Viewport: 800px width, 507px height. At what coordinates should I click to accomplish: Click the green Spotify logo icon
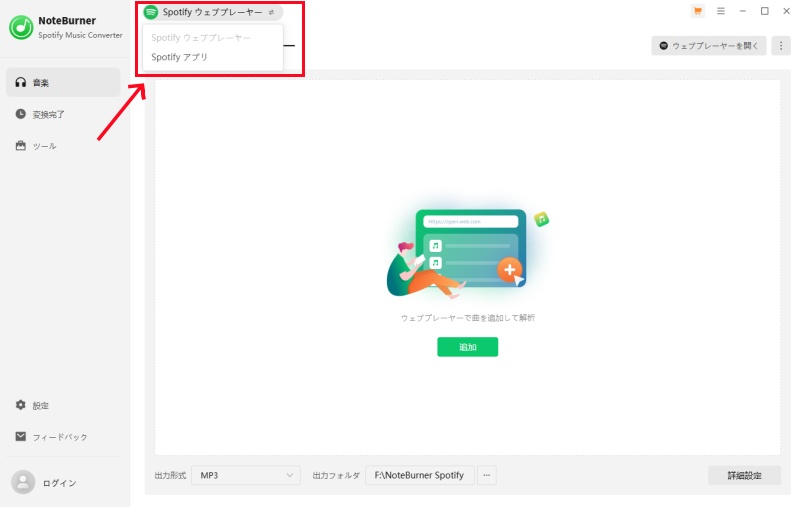click(151, 12)
